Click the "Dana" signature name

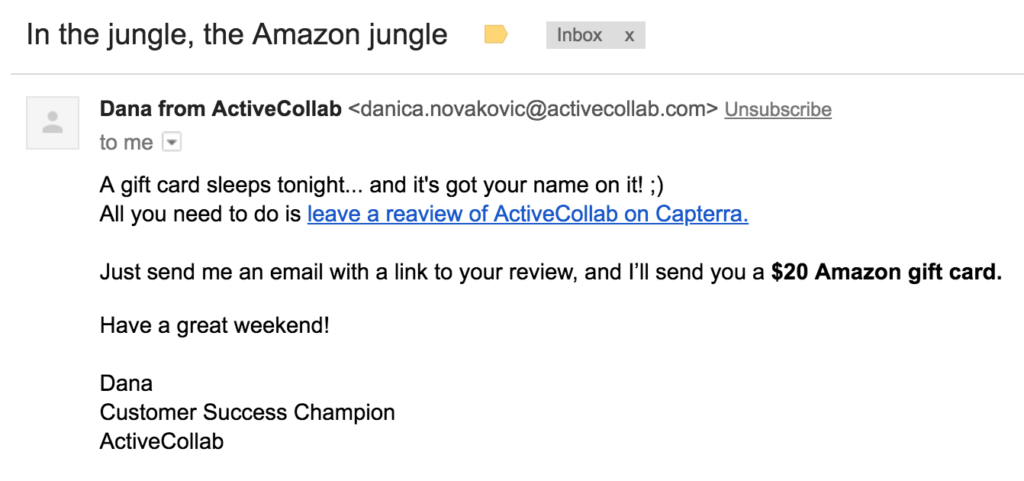(x=126, y=383)
